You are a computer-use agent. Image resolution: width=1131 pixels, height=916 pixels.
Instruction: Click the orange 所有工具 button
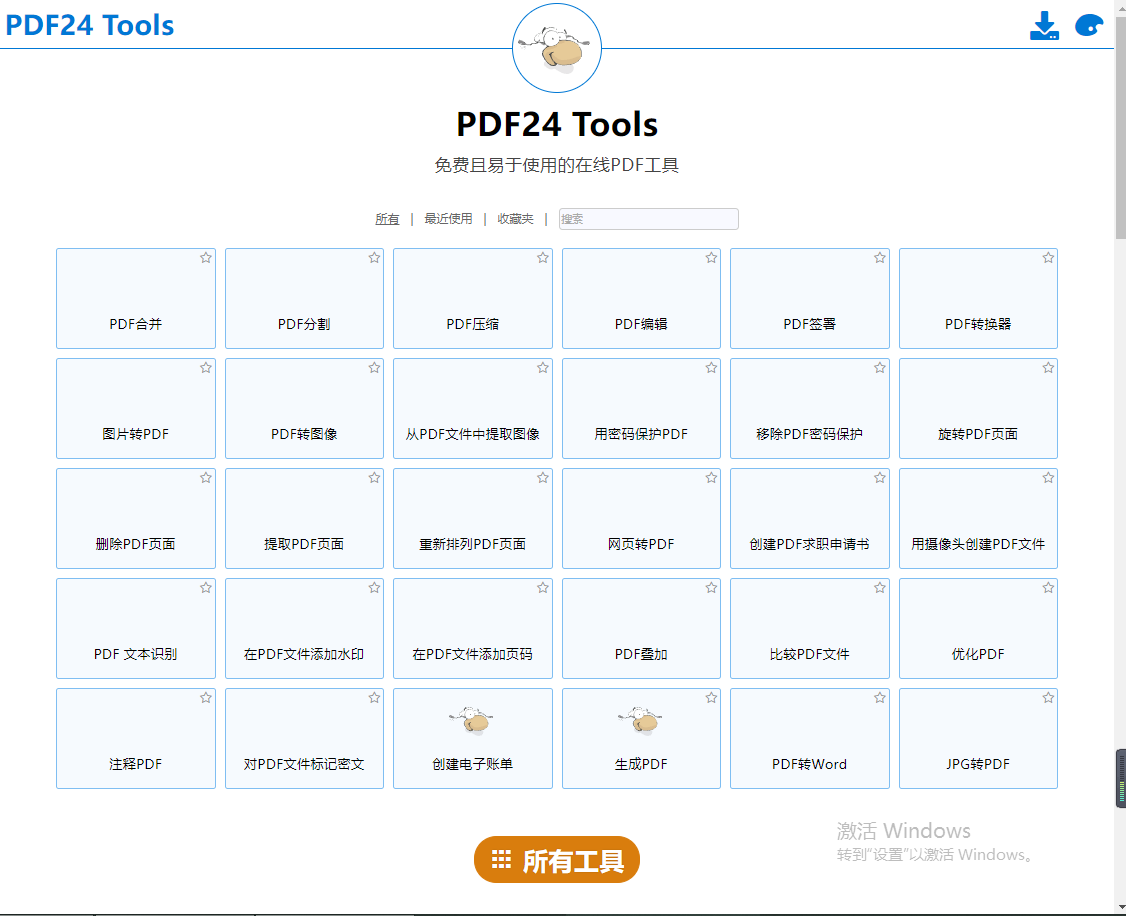click(557, 860)
